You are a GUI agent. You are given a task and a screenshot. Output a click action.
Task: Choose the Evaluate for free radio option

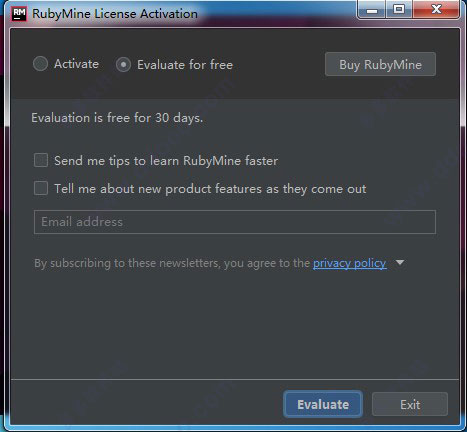point(123,65)
